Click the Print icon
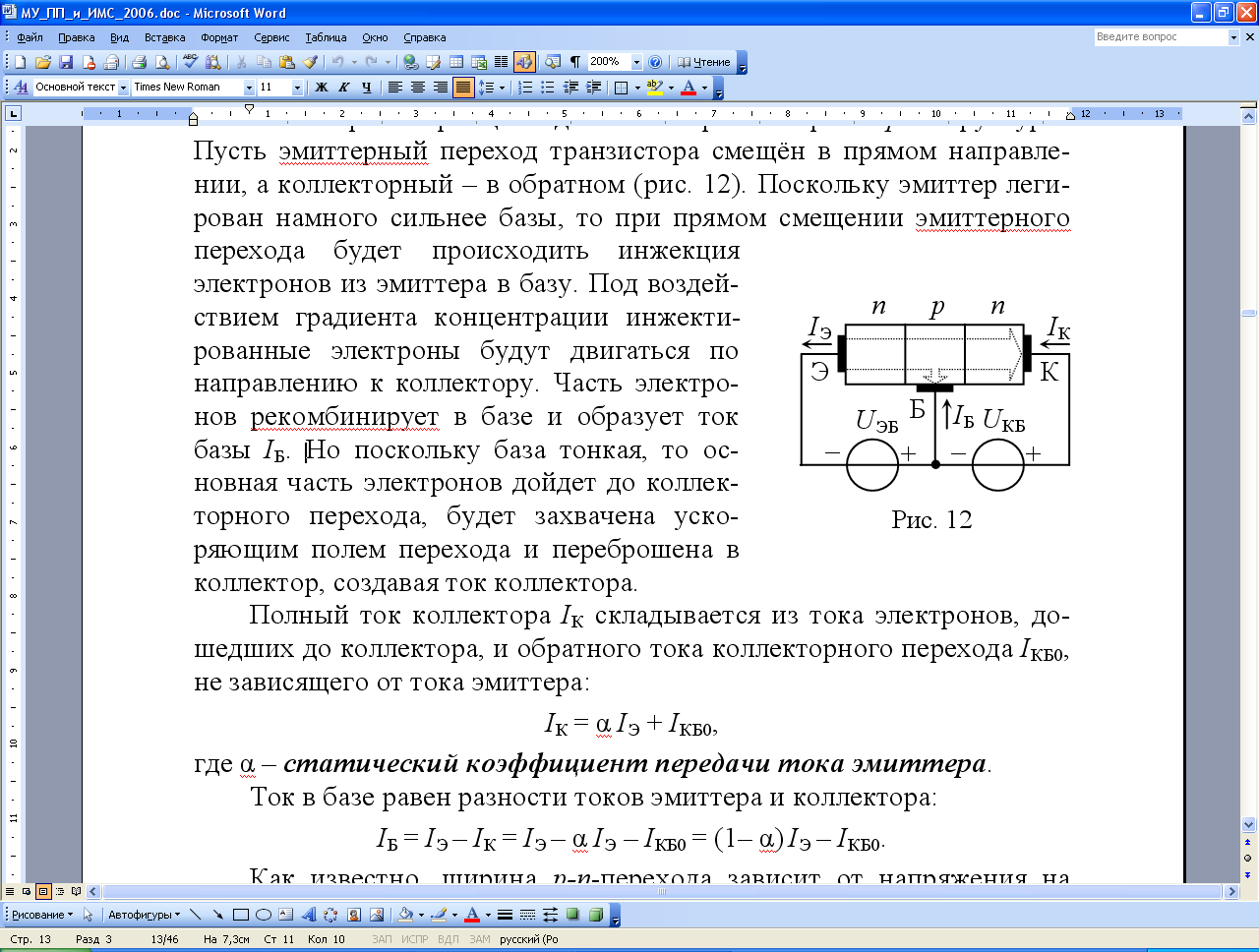 point(139,62)
